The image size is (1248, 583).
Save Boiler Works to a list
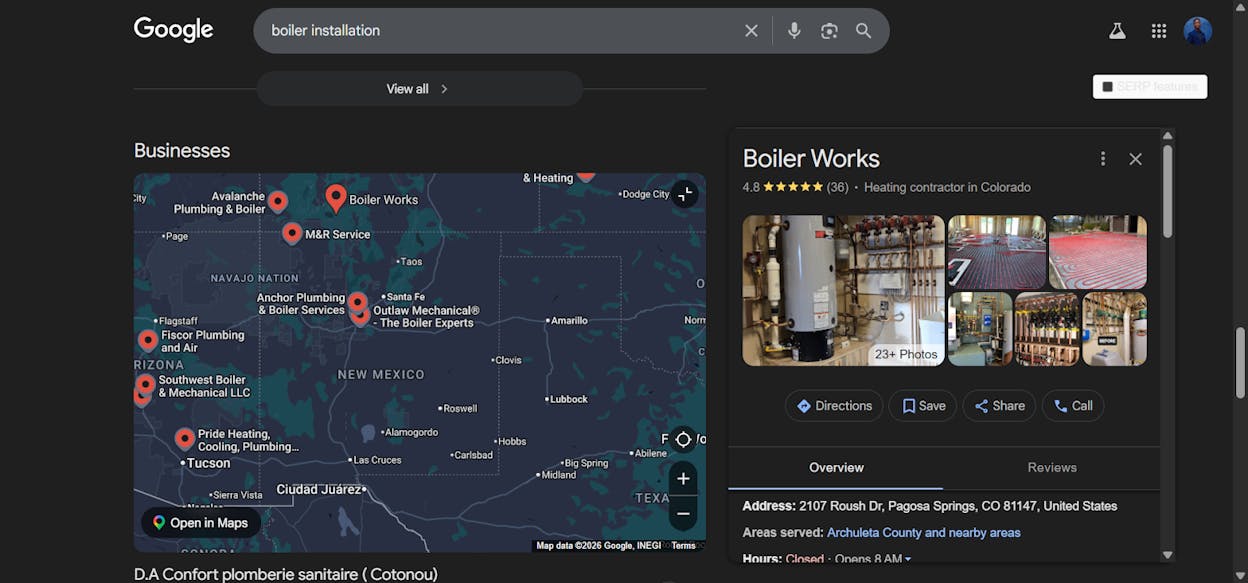[x=923, y=406]
